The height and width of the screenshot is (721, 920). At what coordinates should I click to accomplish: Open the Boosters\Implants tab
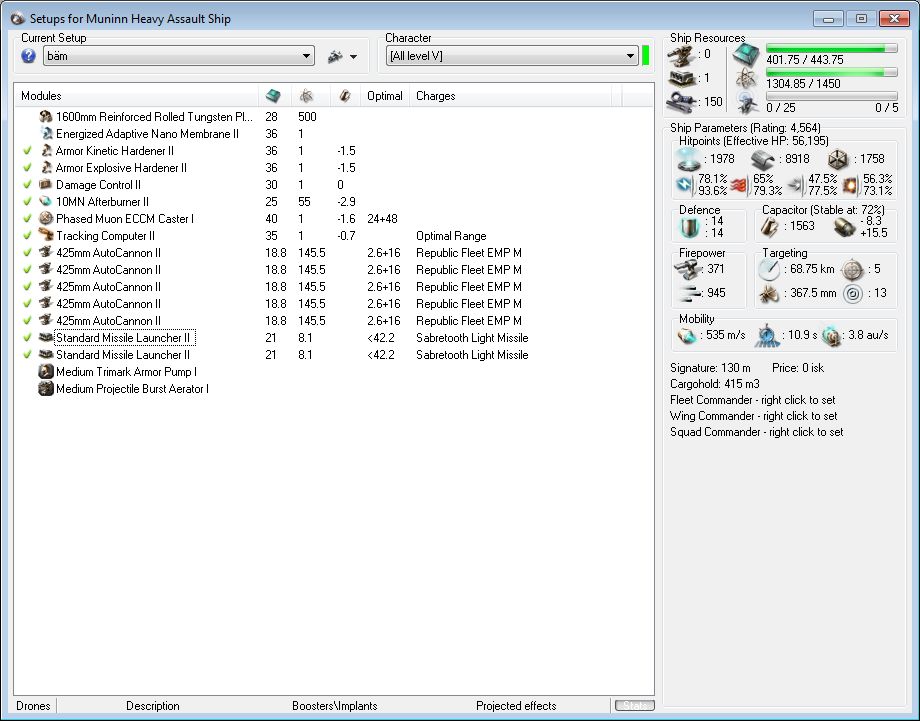pyautogui.click(x=334, y=706)
